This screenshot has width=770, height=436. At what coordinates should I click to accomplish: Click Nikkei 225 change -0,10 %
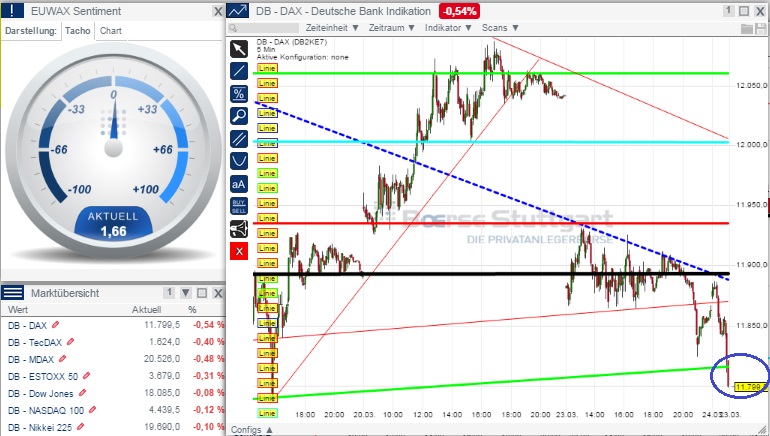tap(208, 427)
